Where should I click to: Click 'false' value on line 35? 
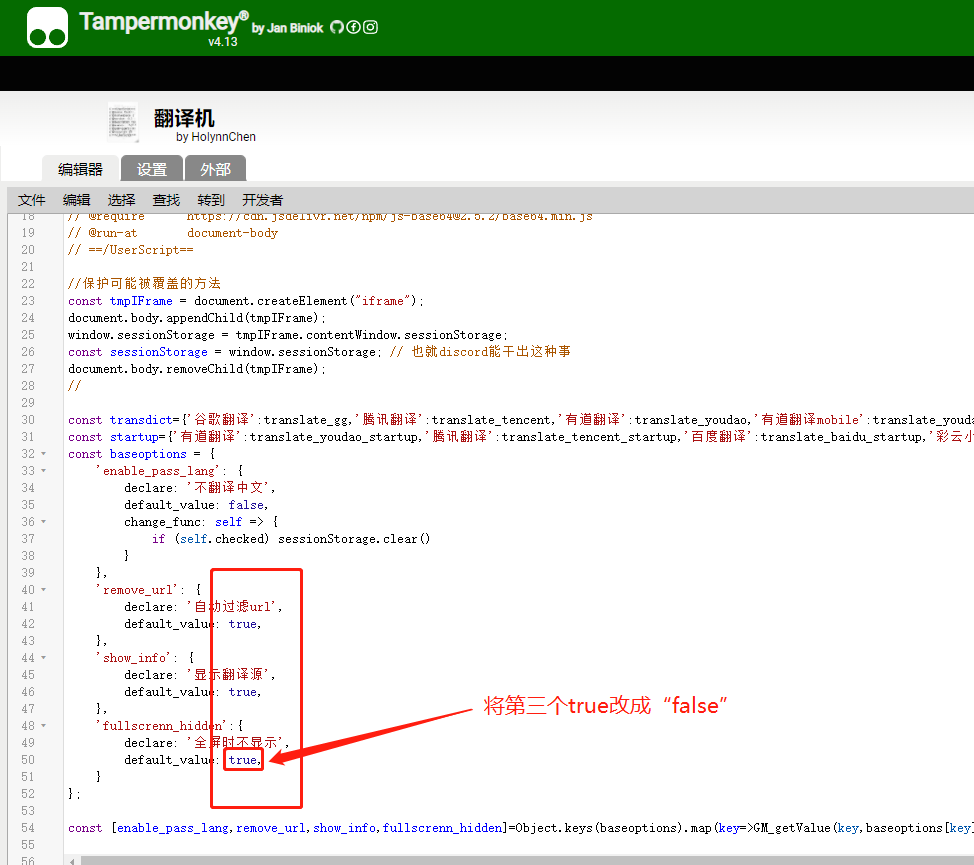point(245,505)
